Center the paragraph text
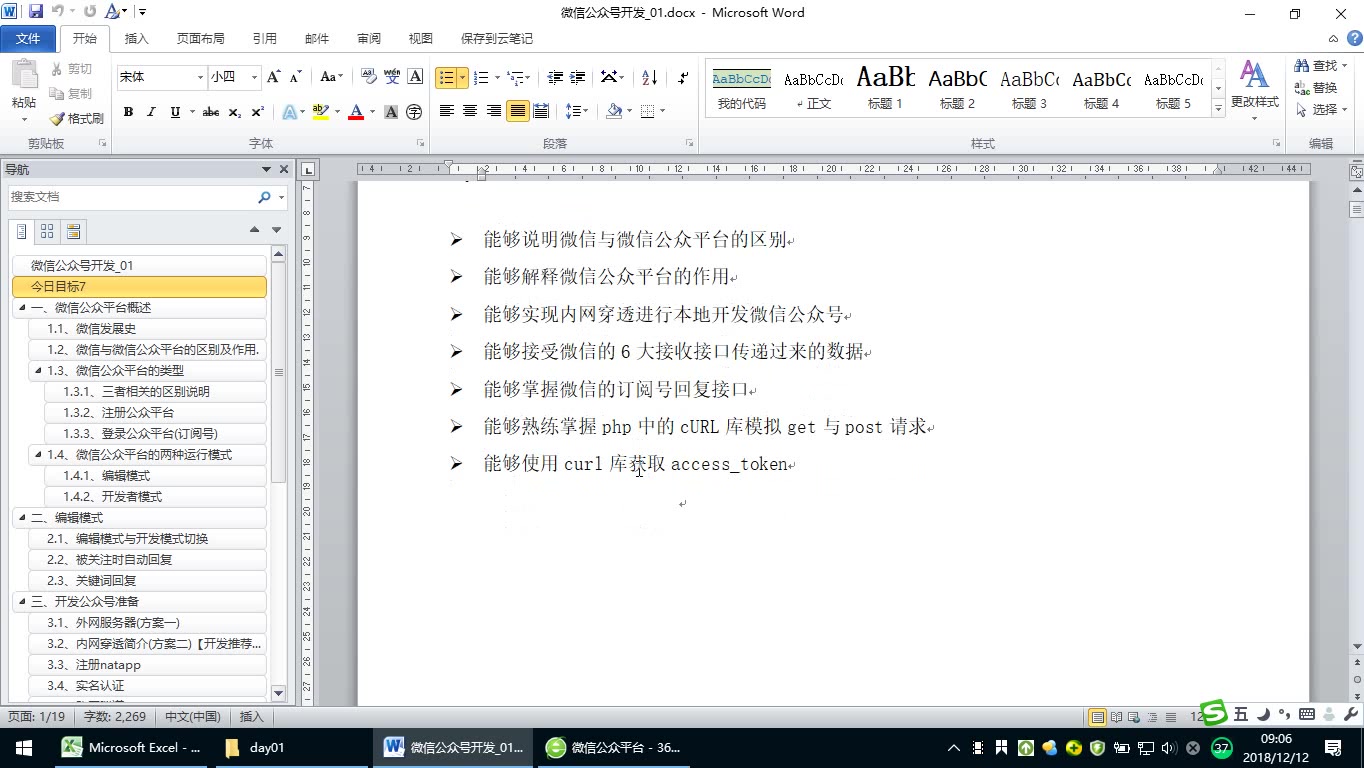1364x768 pixels. (470, 111)
